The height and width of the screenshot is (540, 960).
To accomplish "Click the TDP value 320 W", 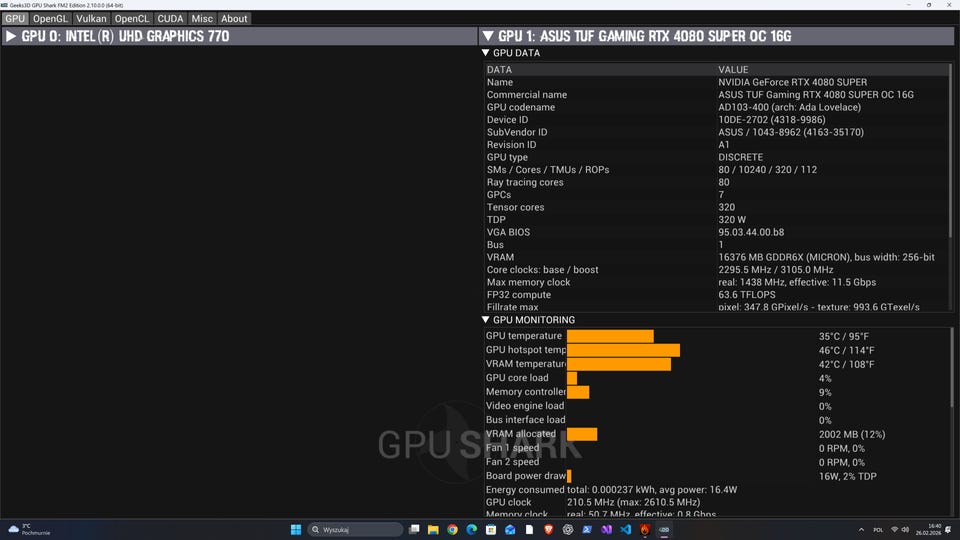I will [732, 220].
